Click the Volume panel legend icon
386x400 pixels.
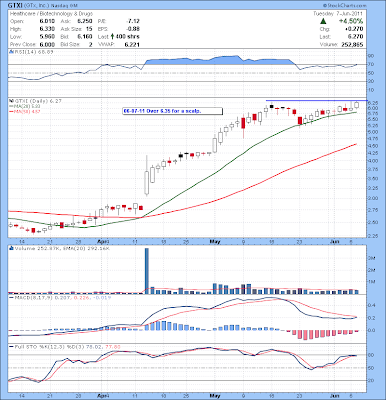tap(11, 248)
